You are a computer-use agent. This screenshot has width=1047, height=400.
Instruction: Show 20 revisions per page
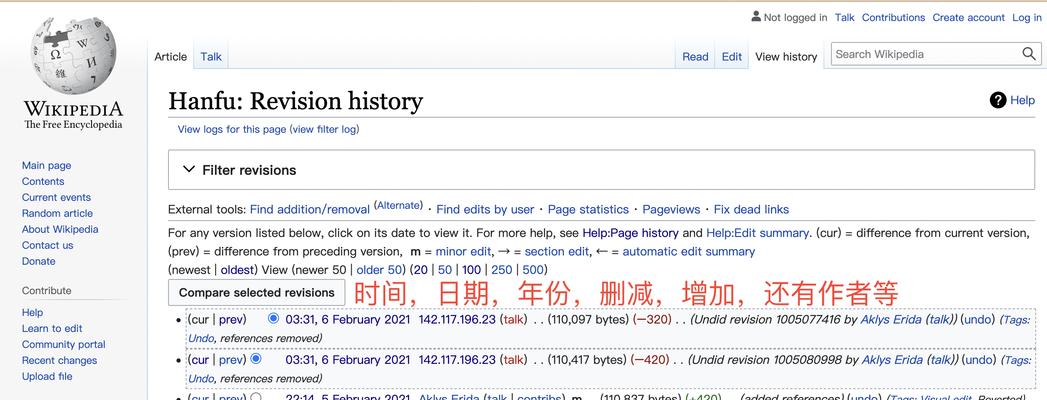[421, 270]
